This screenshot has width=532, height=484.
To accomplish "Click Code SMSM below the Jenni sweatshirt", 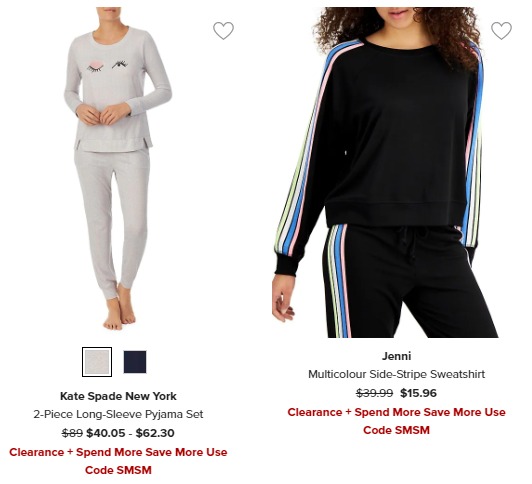I will 396,430.
